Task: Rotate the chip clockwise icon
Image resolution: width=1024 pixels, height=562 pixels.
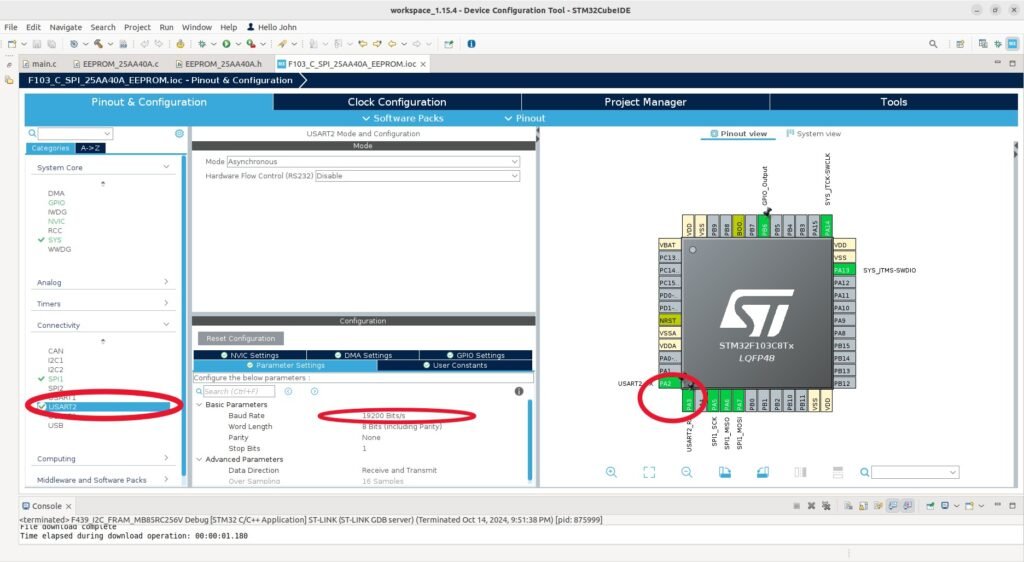Action: (x=724, y=472)
